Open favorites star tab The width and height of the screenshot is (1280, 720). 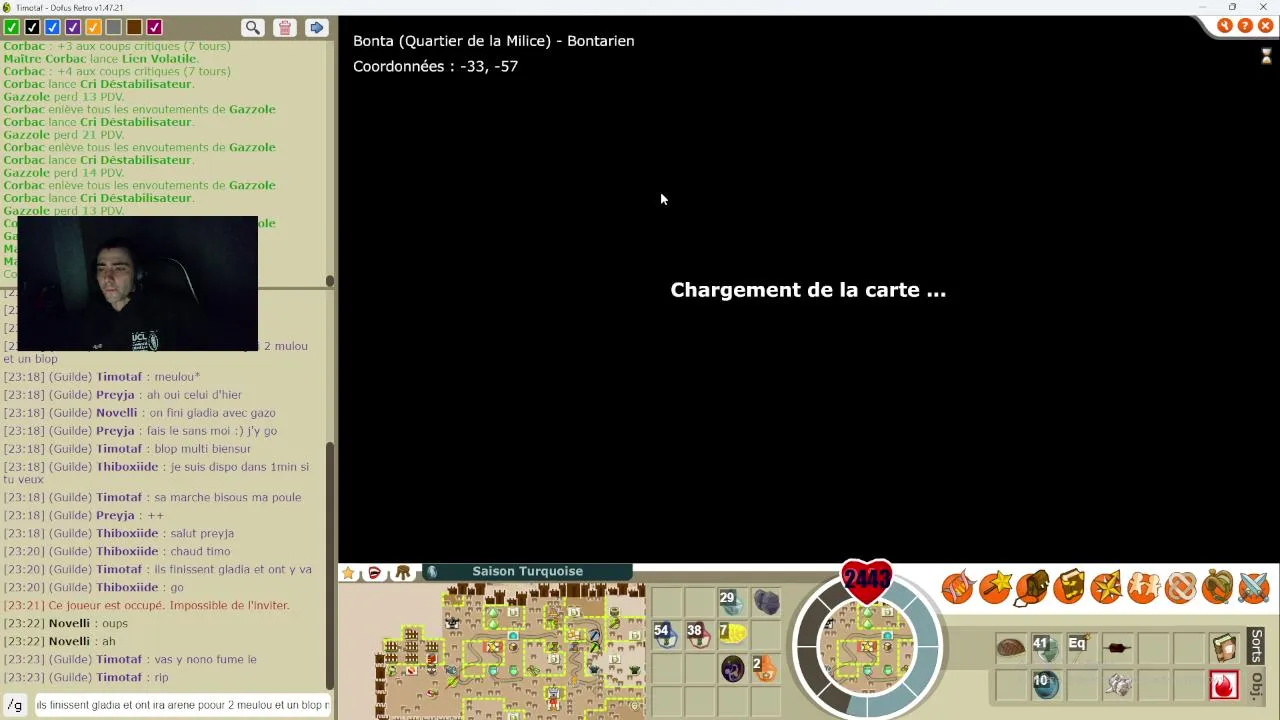(348, 573)
